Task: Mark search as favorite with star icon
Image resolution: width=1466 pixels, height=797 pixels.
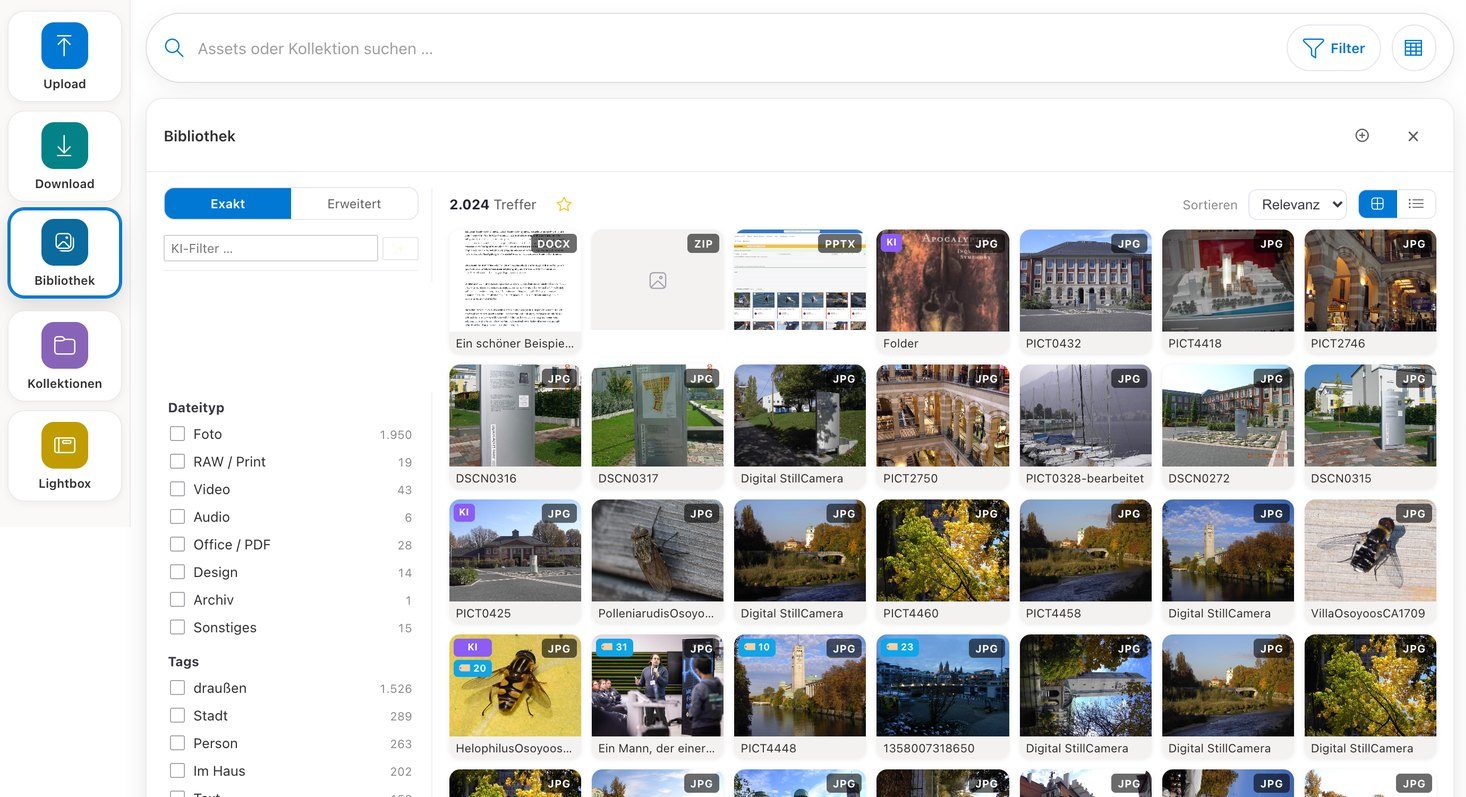Action: (564, 204)
